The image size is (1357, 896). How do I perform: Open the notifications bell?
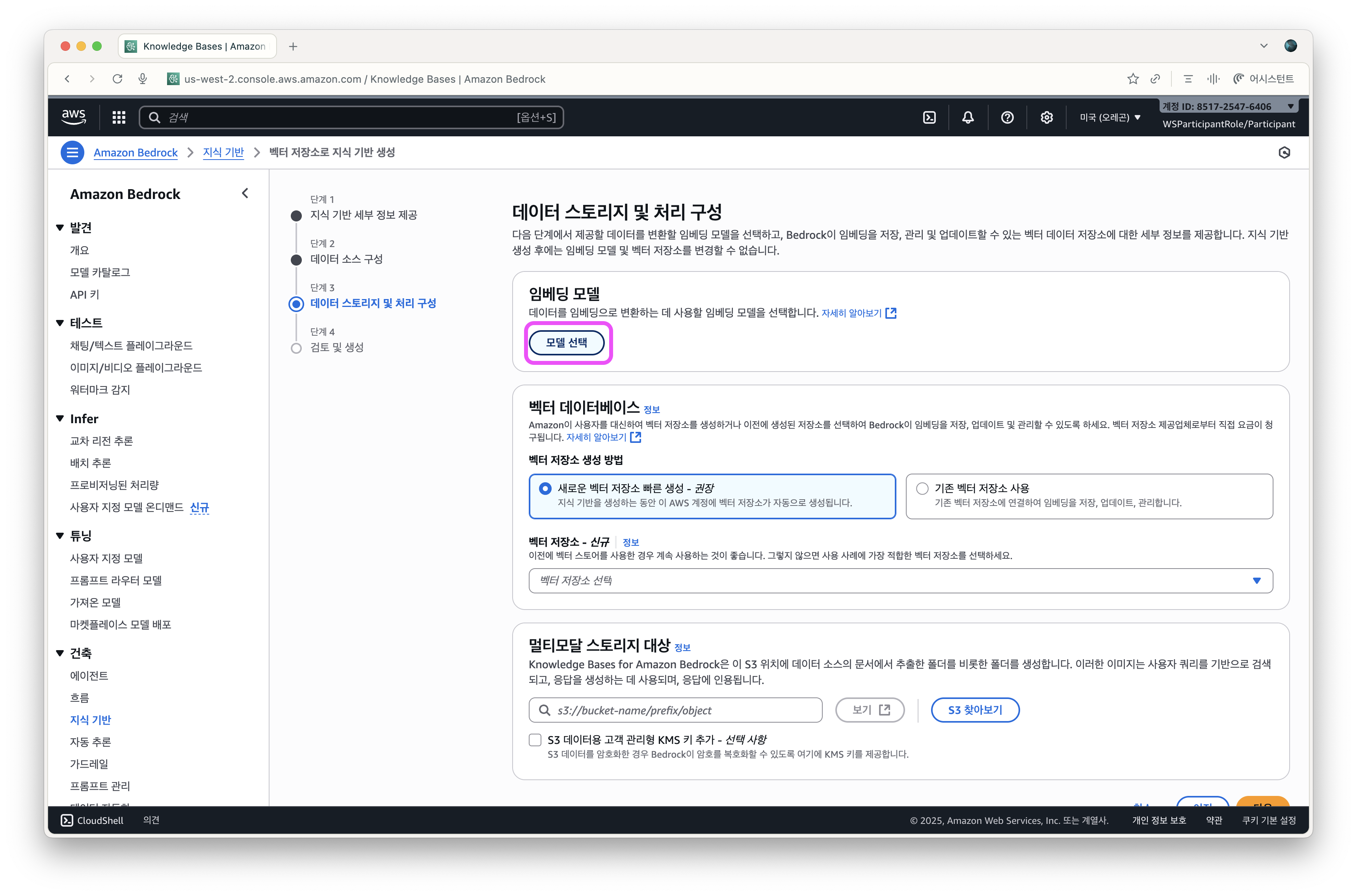tap(968, 117)
